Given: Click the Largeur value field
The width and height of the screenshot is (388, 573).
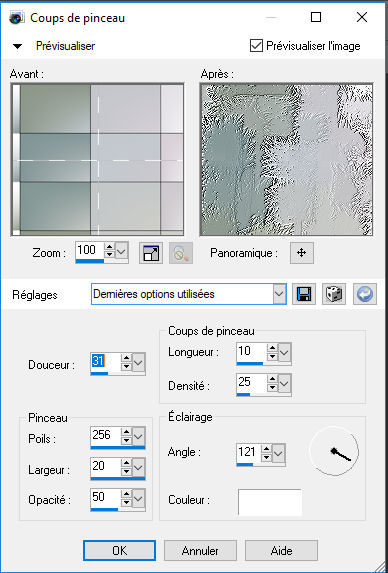Looking at the screenshot, I should [x=105, y=467].
